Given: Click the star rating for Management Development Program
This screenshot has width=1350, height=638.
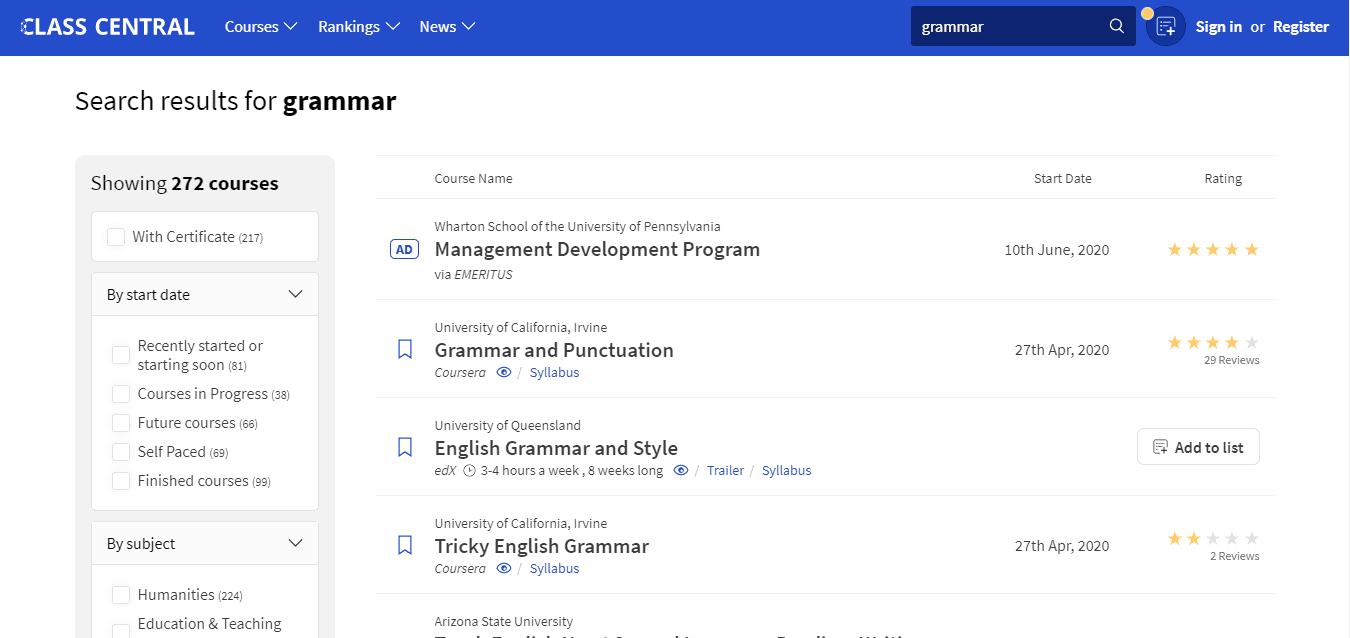Looking at the screenshot, I should tap(1213, 250).
